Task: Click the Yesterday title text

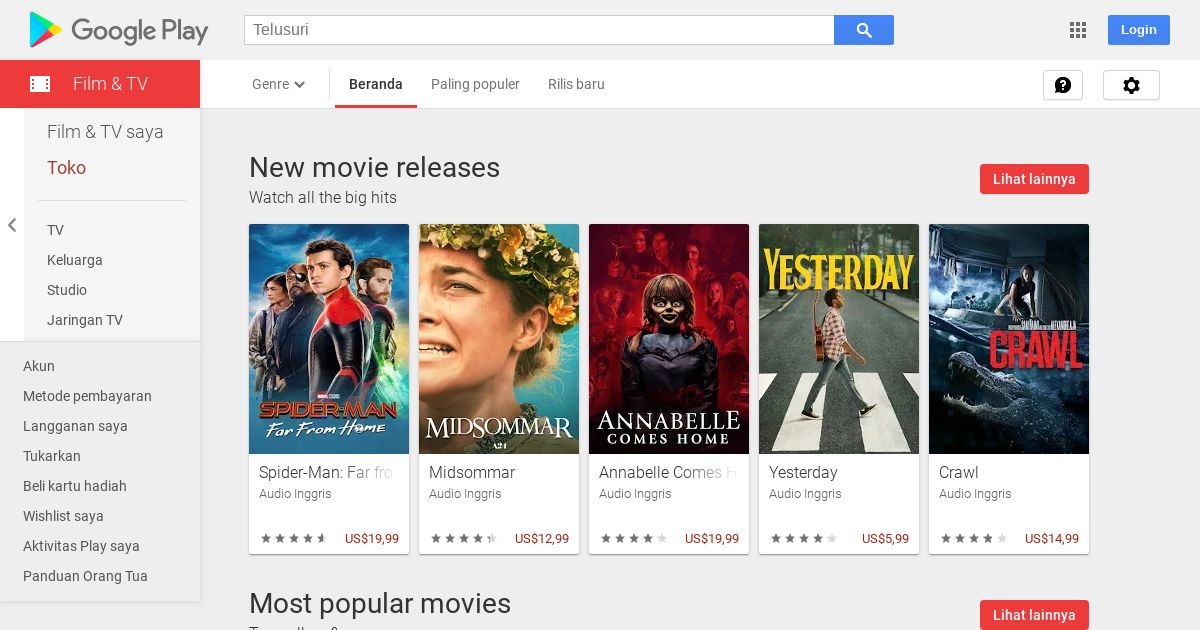Action: click(x=803, y=472)
